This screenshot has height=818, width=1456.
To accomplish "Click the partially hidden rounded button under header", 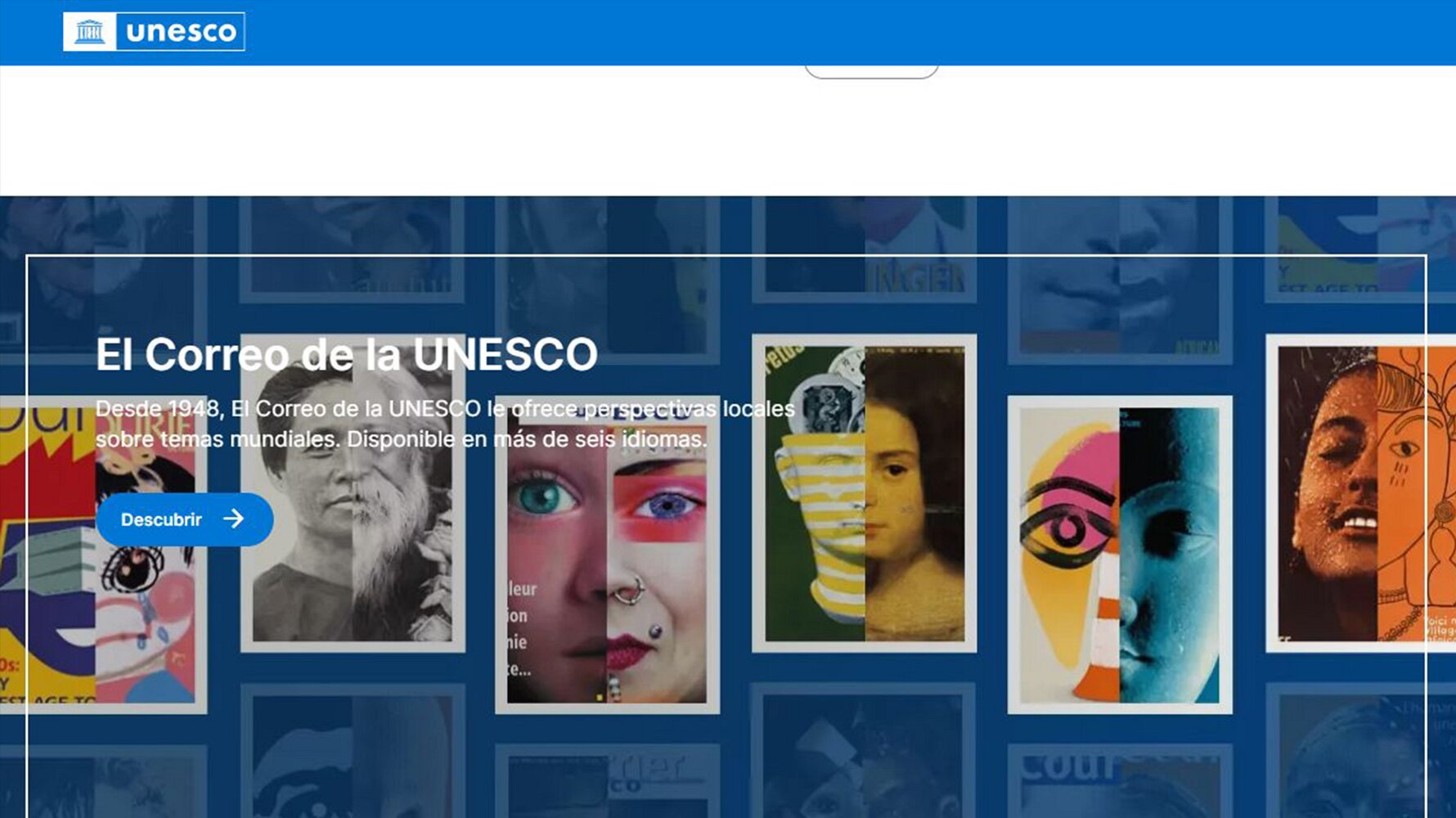I will pyautogui.click(x=871, y=72).
